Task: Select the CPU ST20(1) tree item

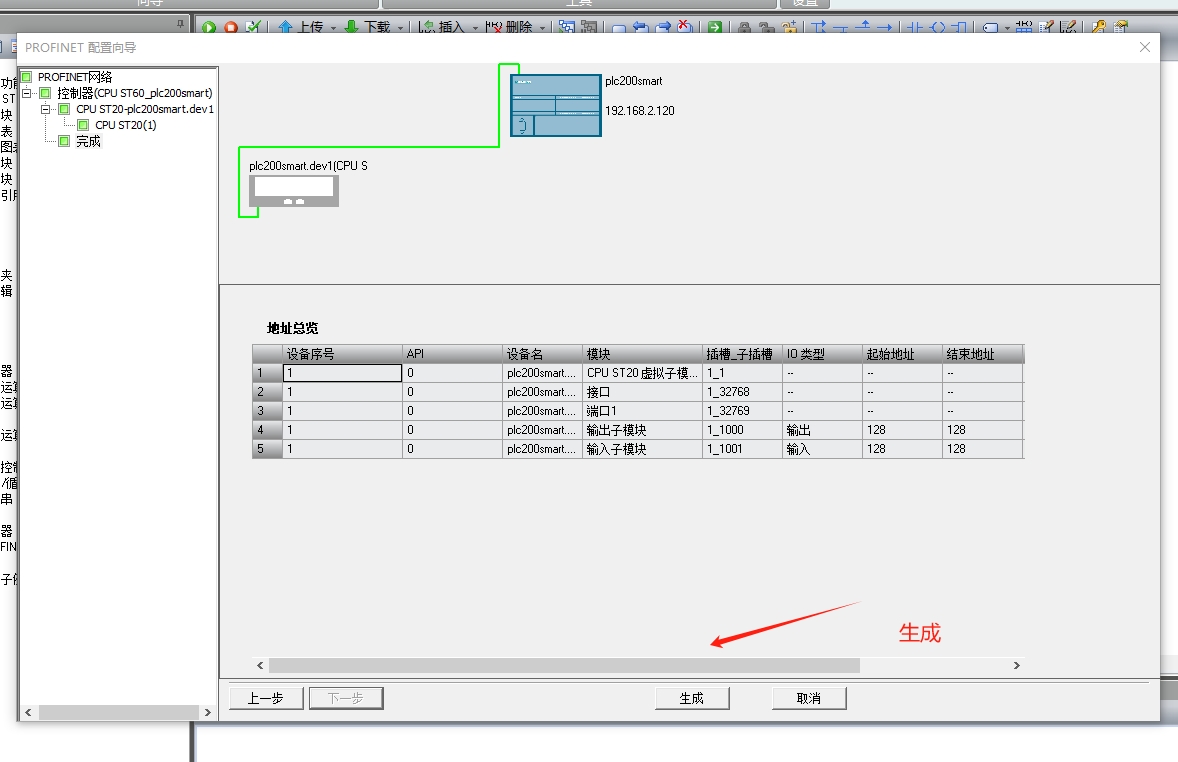Action: (x=125, y=125)
